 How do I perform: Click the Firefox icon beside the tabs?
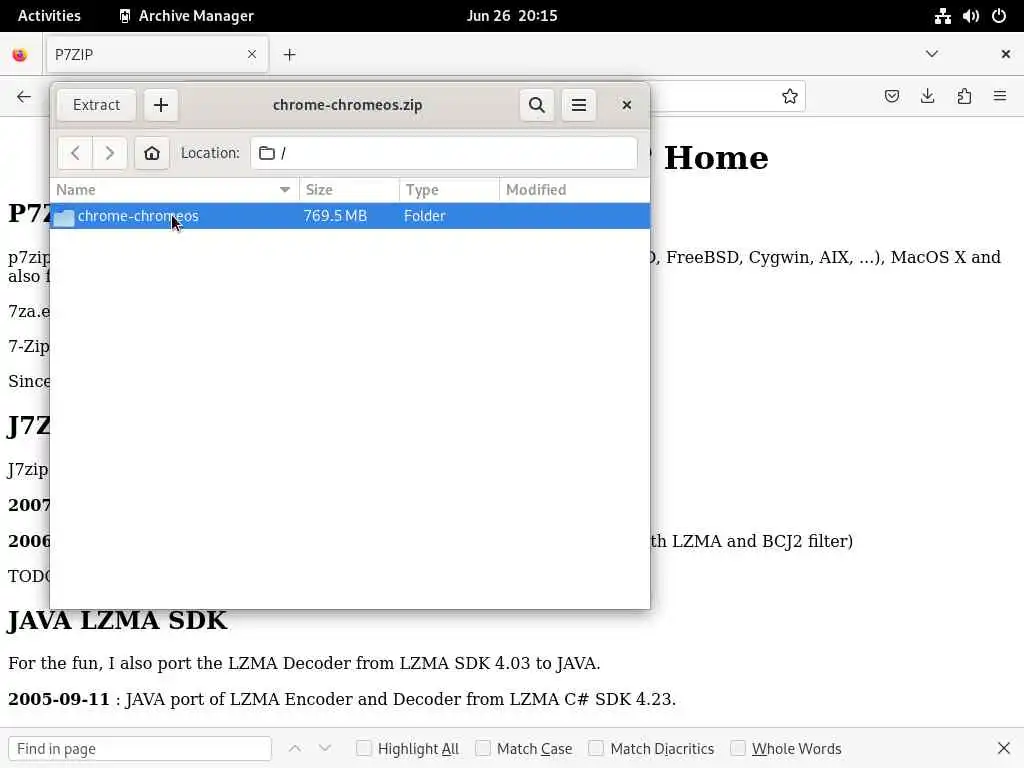(x=20, y=55)
